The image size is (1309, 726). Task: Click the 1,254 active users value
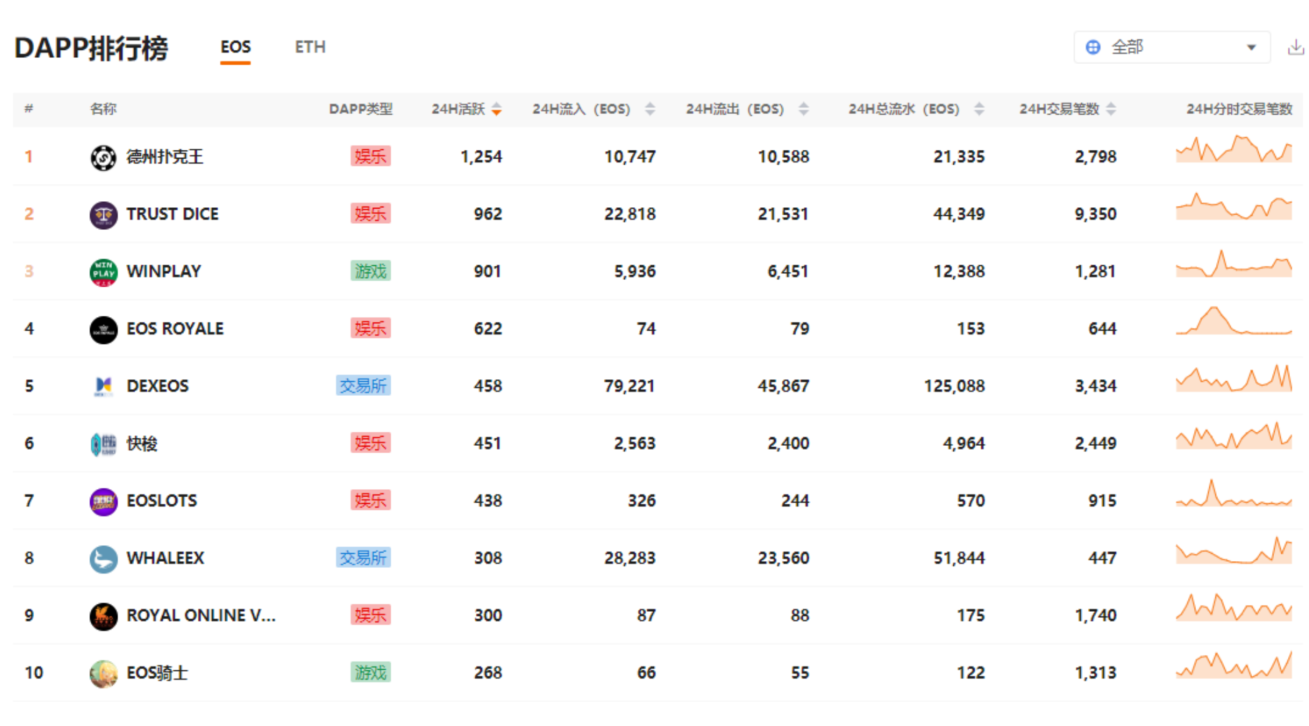click(481, 157)
